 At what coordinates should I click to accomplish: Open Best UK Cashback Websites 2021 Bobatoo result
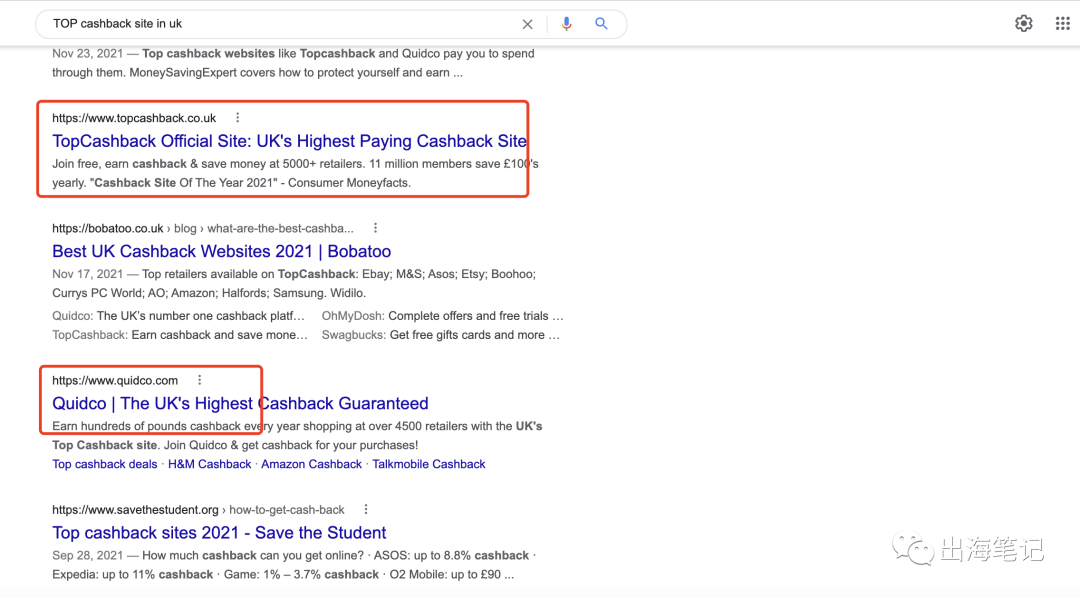(222, 251)
